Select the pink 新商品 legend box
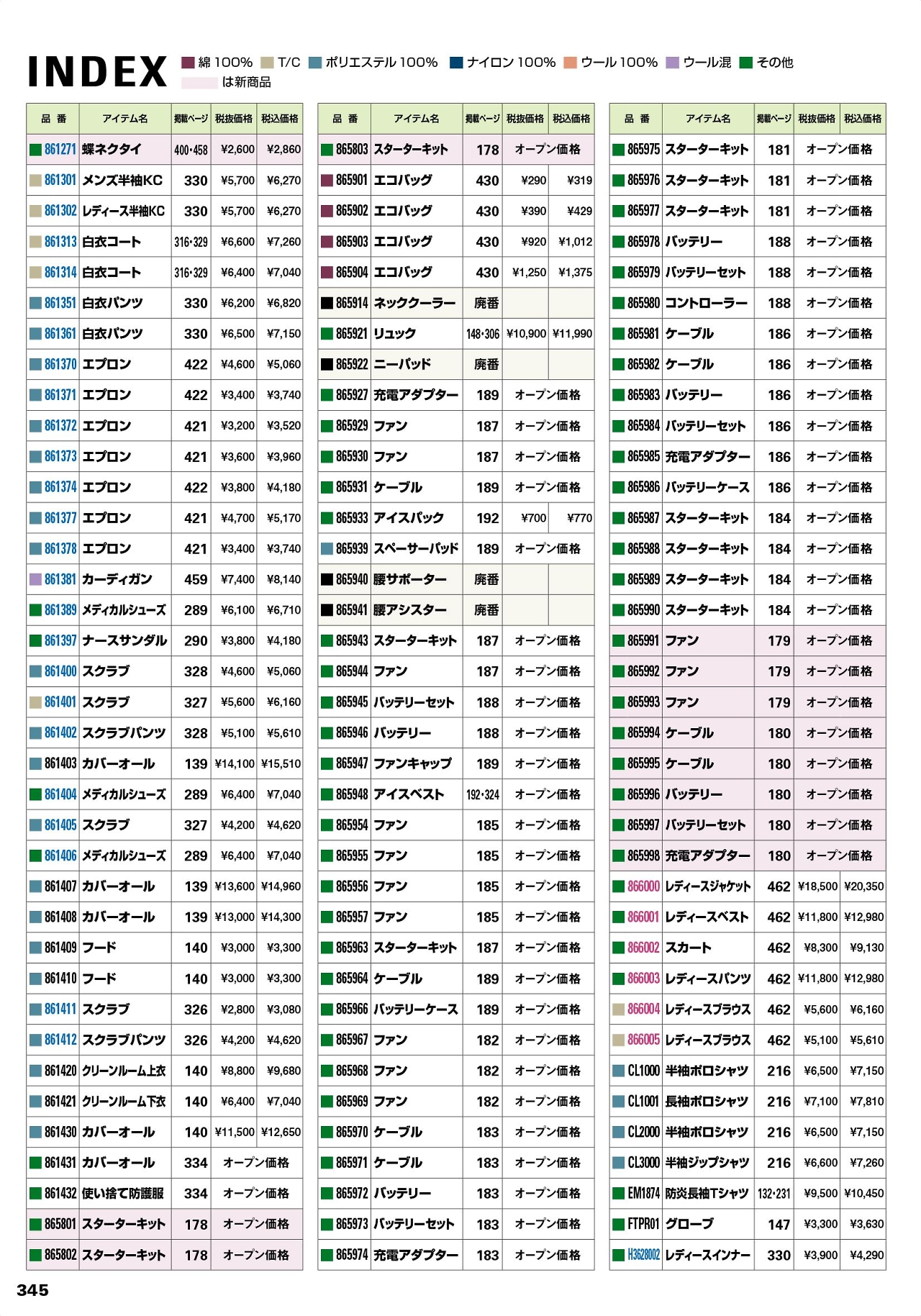921x1316 pixels. (x=199, y=83)
